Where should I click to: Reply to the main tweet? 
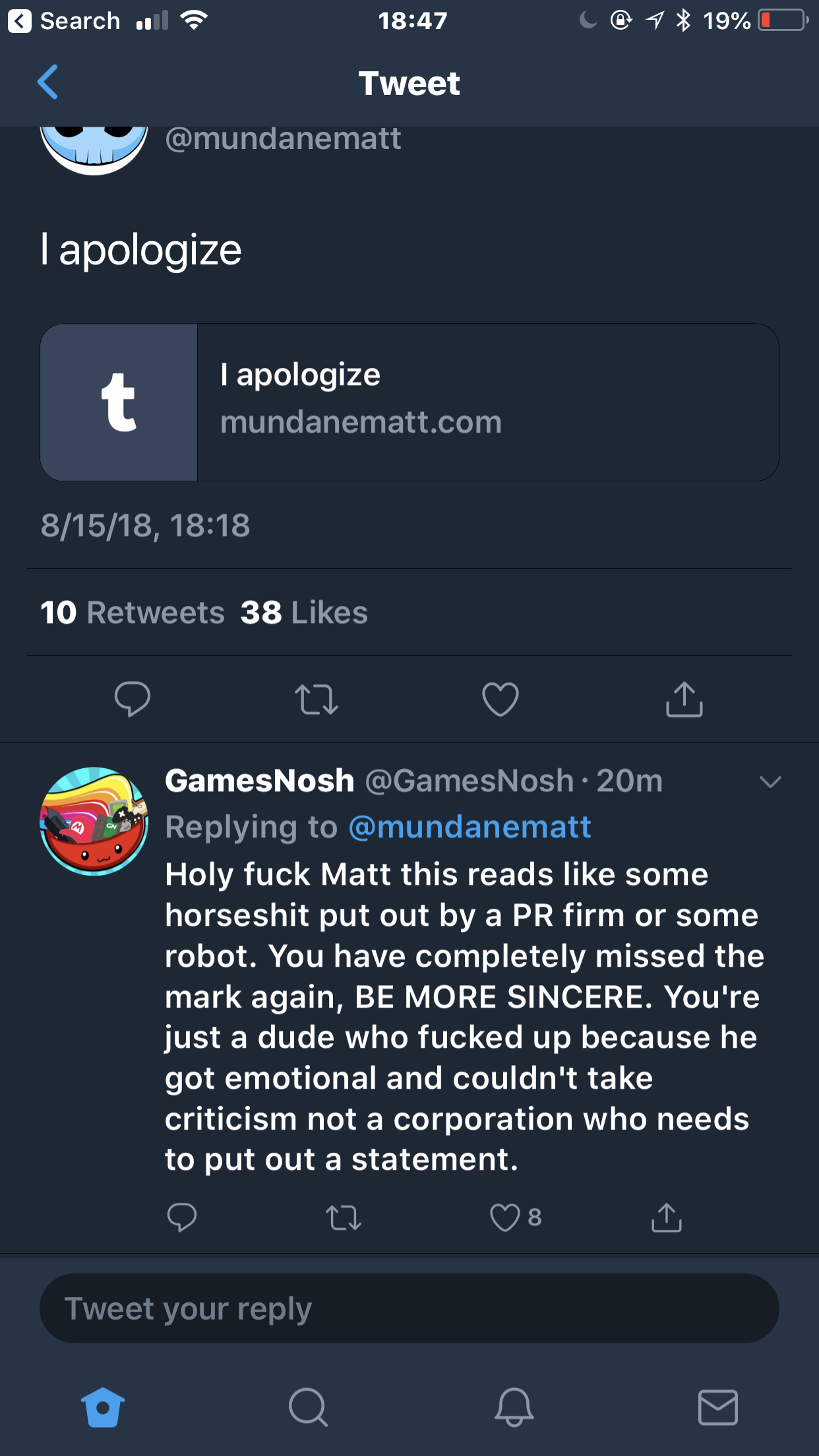pos(132,698)
